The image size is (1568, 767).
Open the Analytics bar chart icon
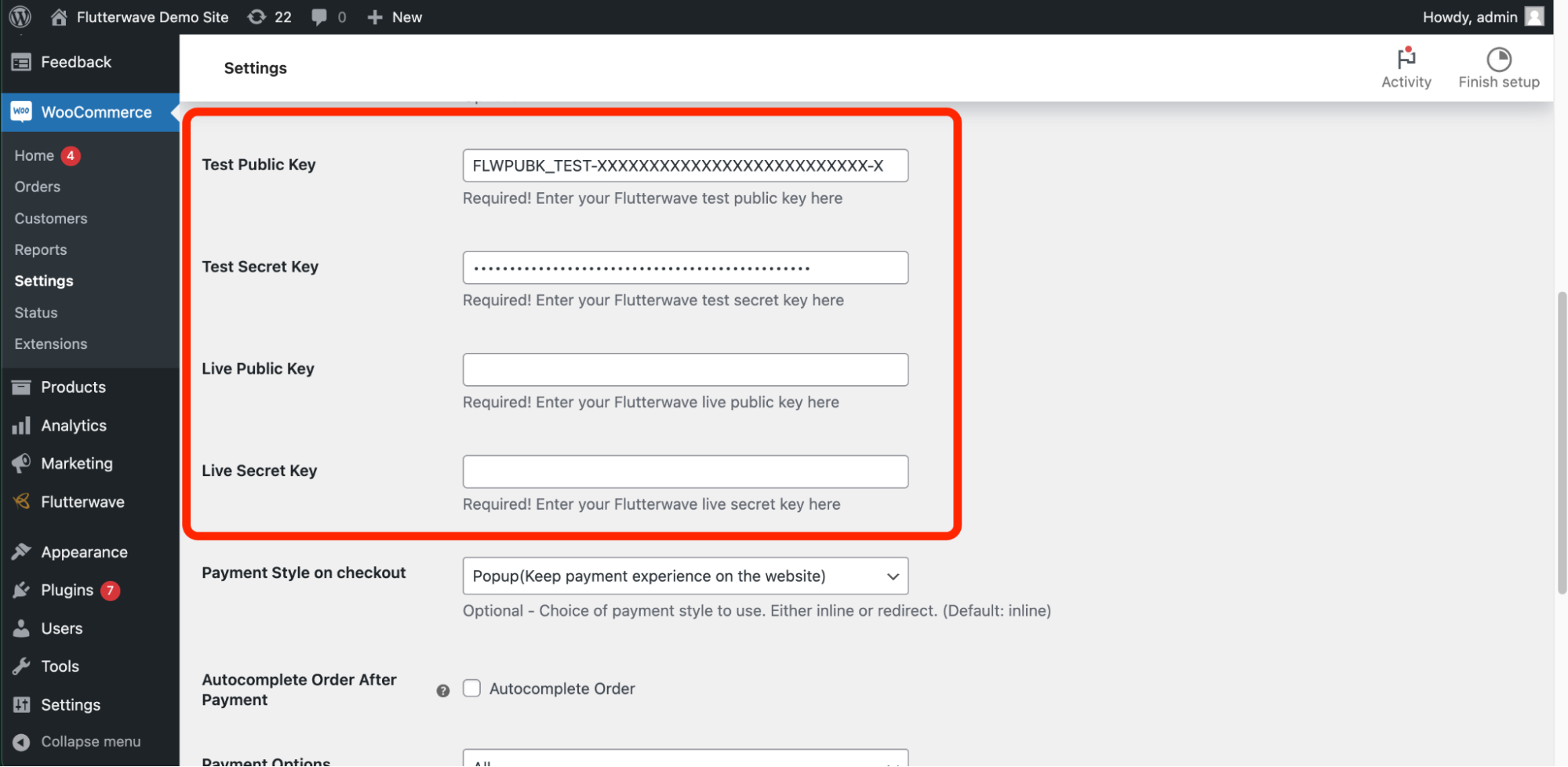pos(21,425)
